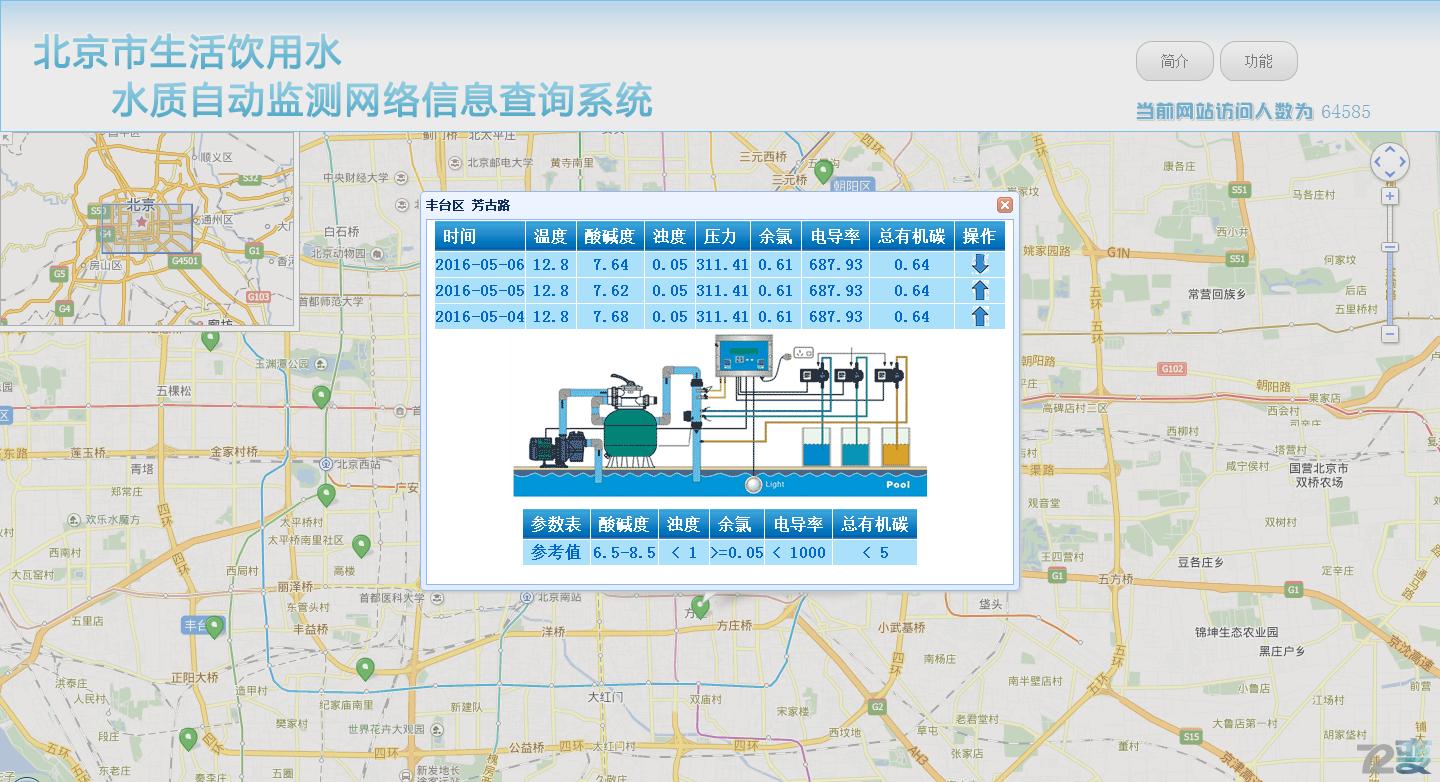Viewport: 1440px width, 782px height.
Task: Open the 简介 introduction page
Action: pyautogui.click(x=1174, y=61)
